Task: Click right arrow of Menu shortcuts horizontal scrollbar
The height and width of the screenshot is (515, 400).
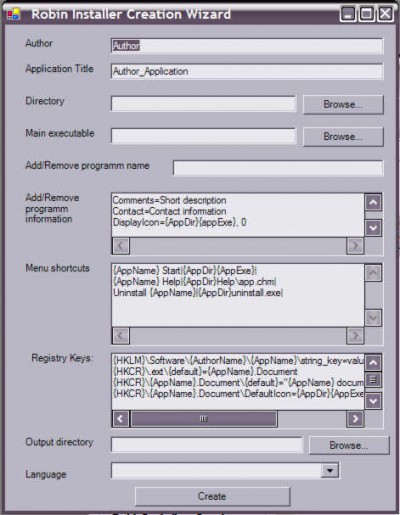Action: pos(355,335)
